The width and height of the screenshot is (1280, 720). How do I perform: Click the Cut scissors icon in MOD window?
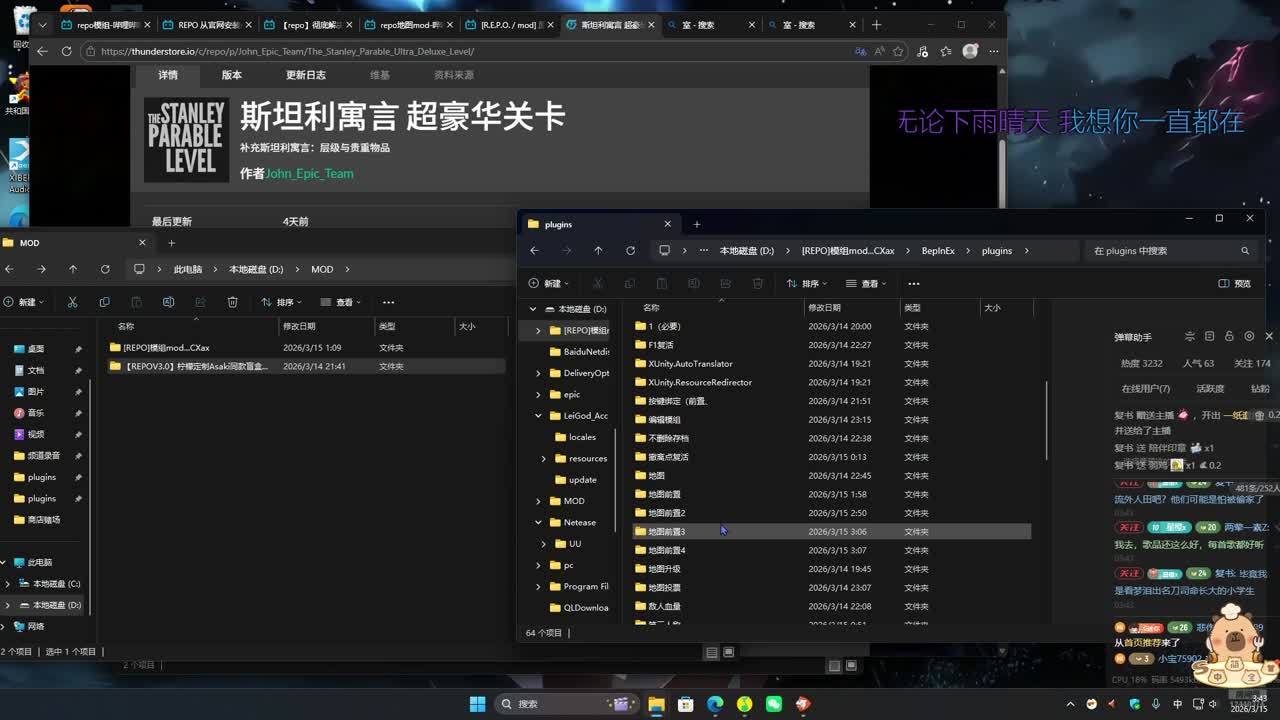click(x=72, y=302)
